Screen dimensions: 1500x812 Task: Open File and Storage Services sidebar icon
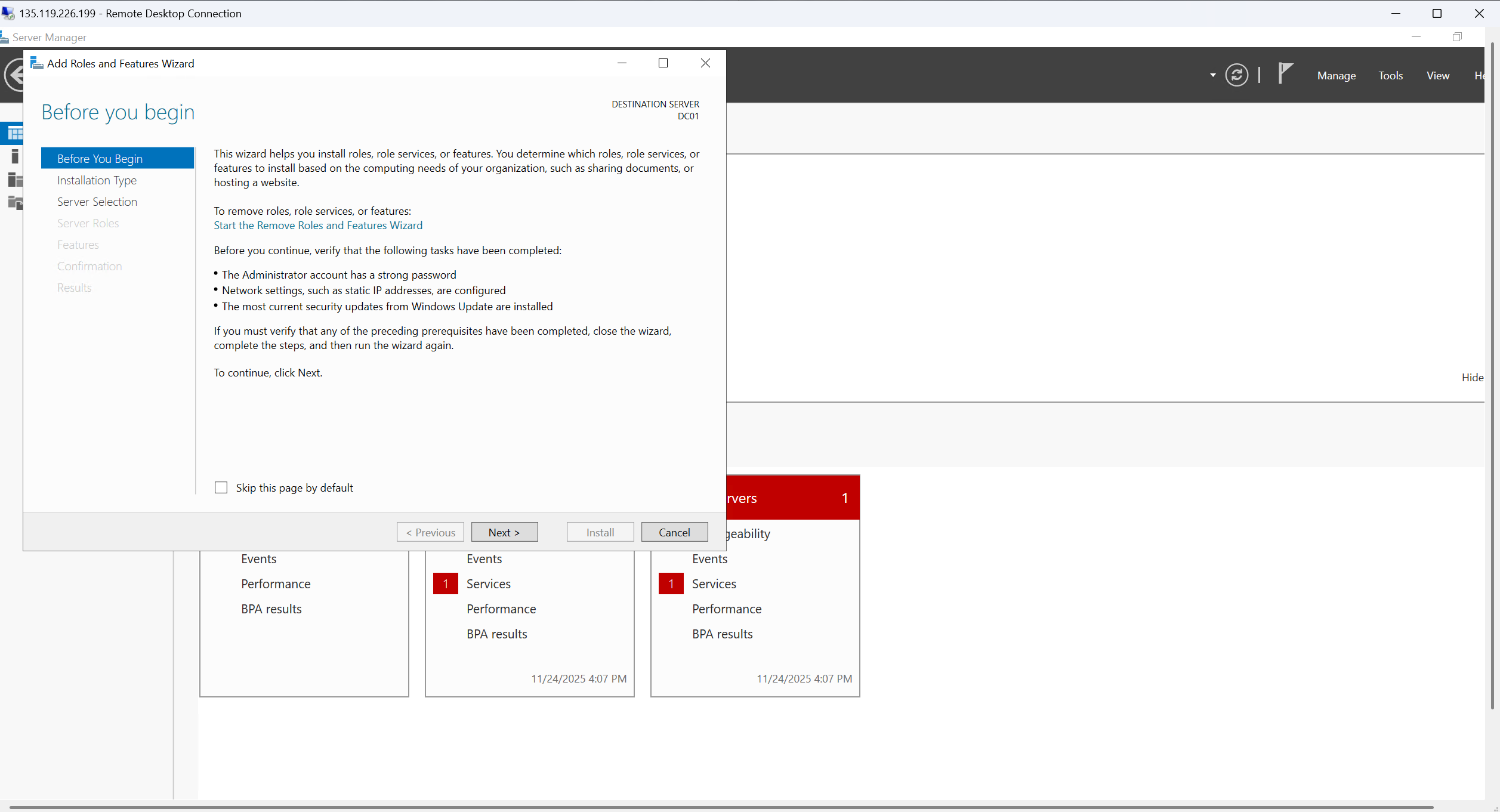click(14, 203)
